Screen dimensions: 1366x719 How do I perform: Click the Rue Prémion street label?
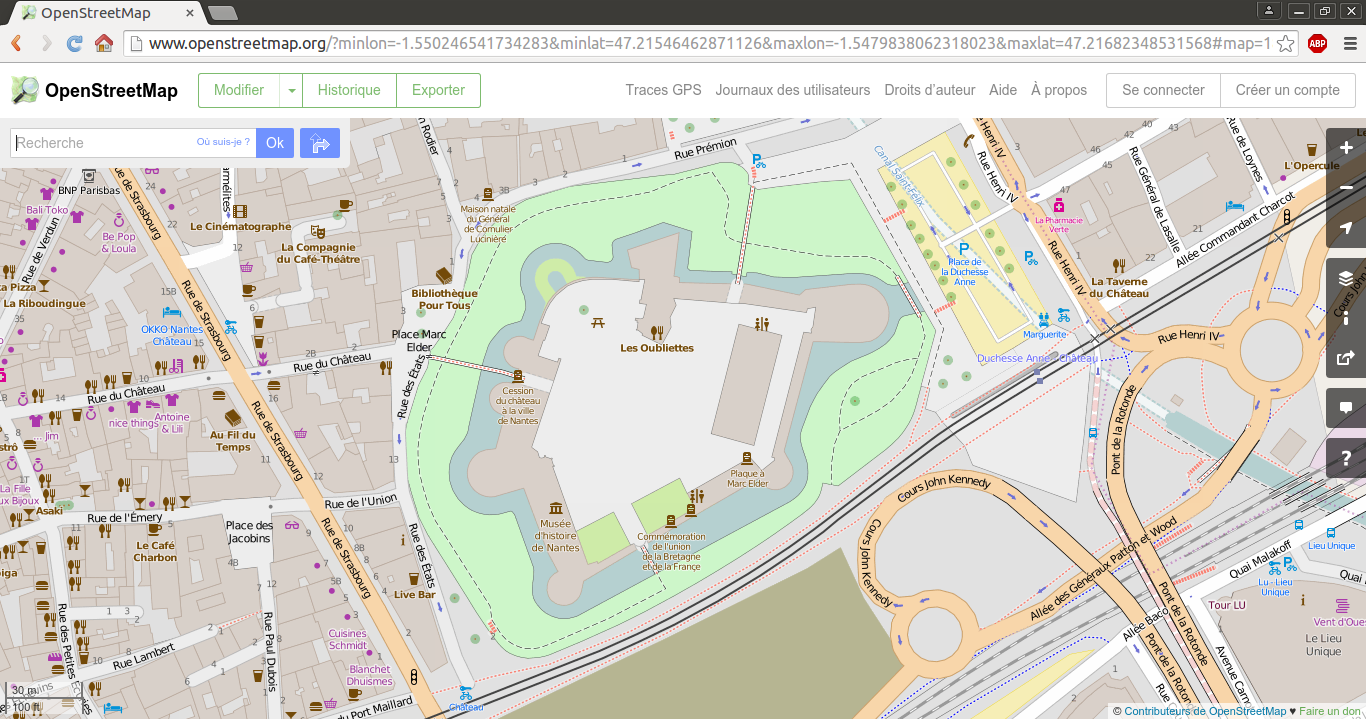pos(705,150)
